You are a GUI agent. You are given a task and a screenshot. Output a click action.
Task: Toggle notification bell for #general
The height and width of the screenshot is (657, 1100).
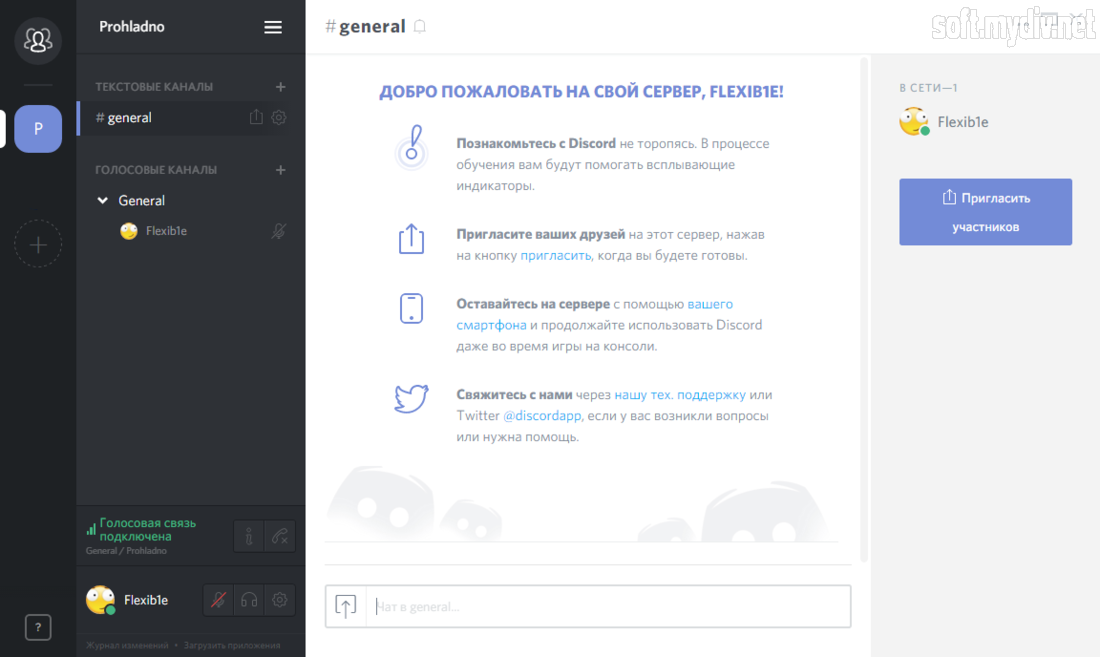click(x=420, y=27)
